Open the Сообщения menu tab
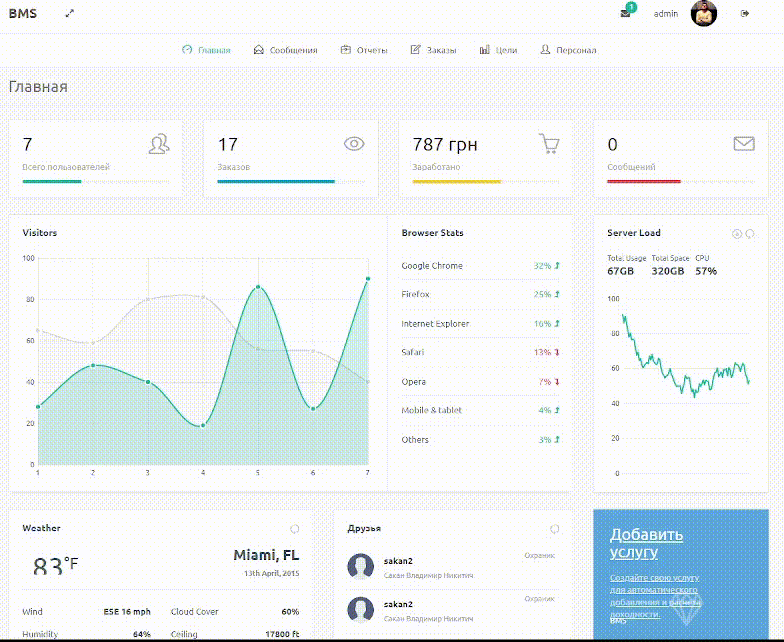This screenshot has width=784, height=642. point(286,50)
